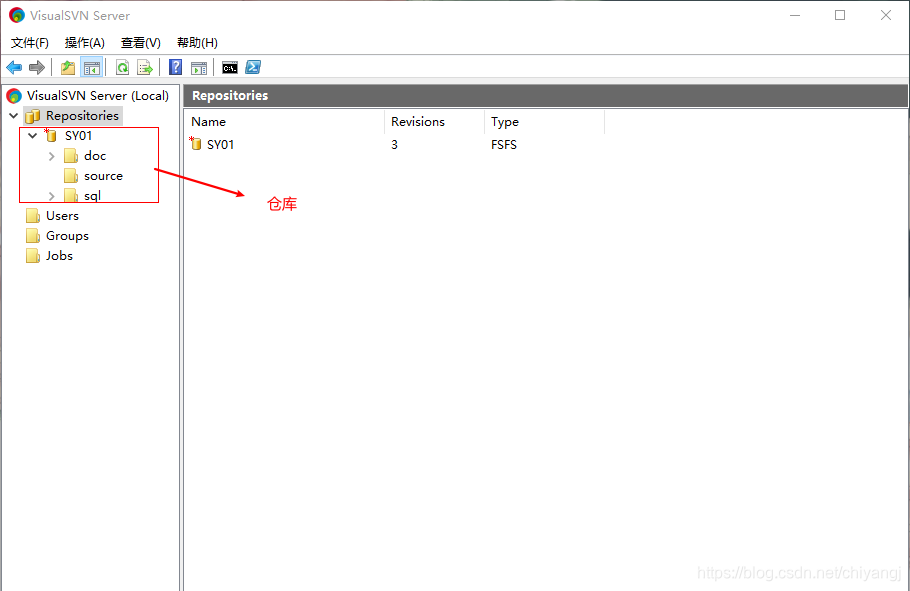The height and width of the screenshot is (591, 910).
Task: Select the Groups tree item
Action: tap(67, 236)
